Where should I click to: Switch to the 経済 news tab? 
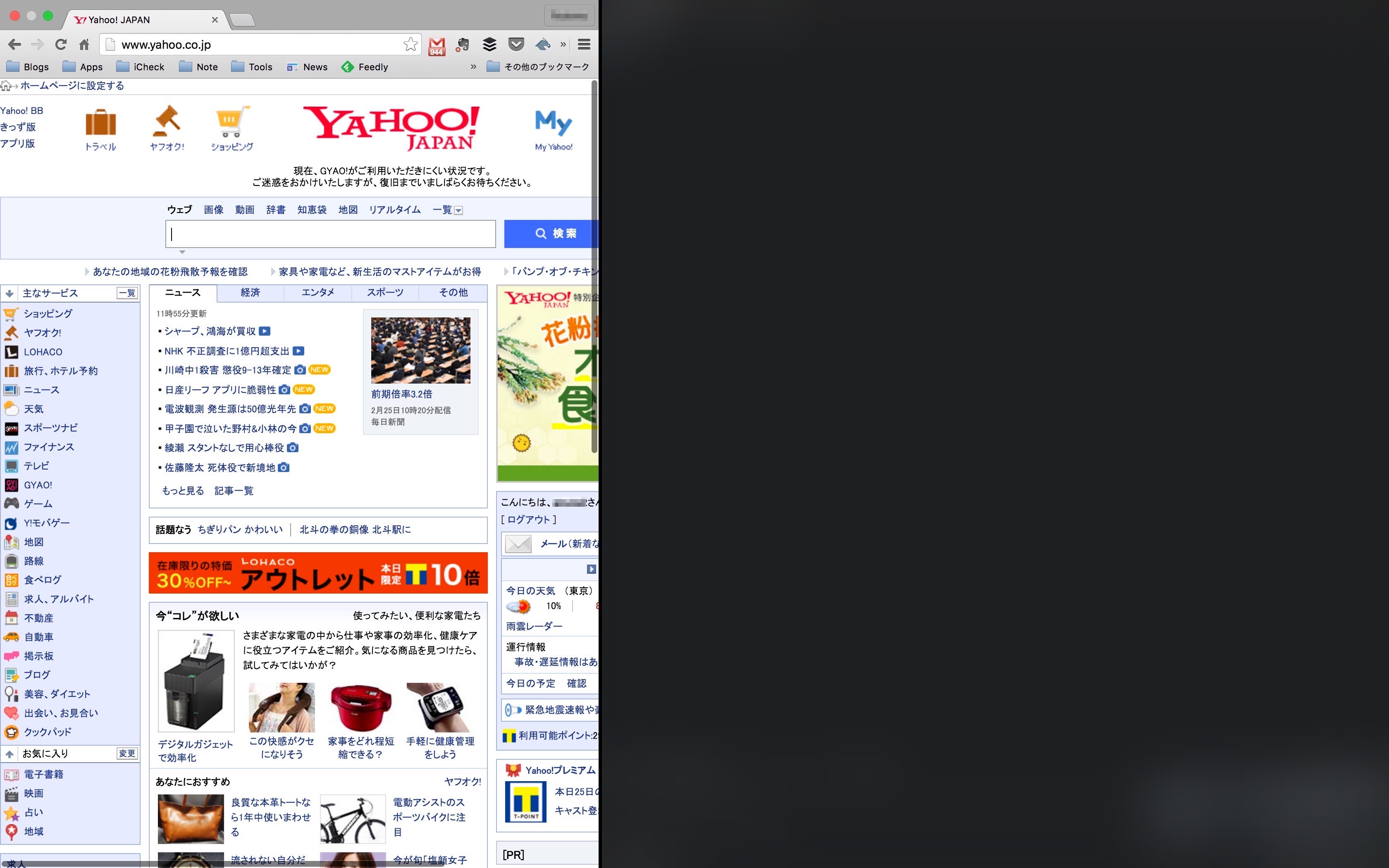pos(250,293)
